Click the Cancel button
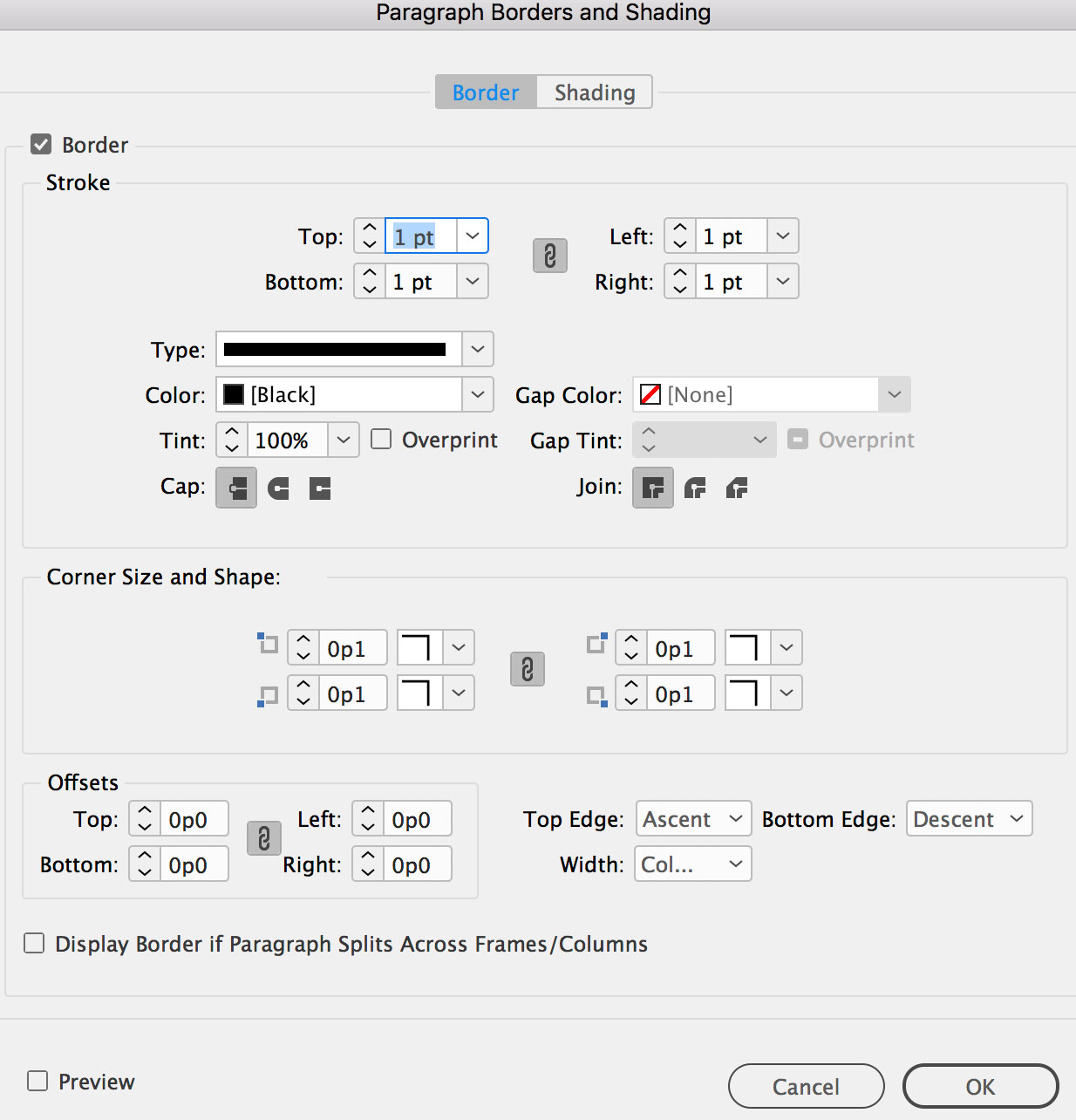 click(x=807, y=1086)
